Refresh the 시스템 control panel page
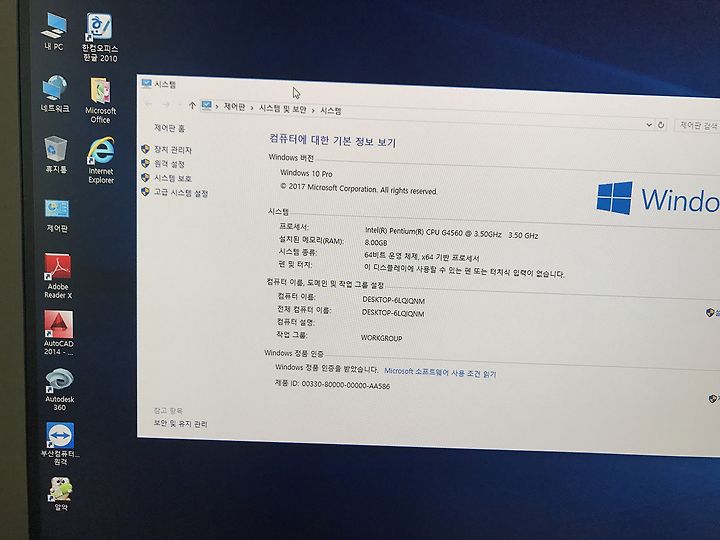This screenshot has width=720, height=540. (661, 125)
